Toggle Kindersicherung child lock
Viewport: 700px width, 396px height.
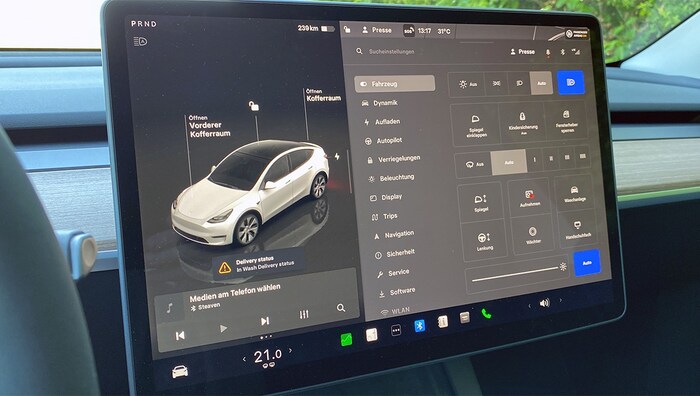(x=522, y=123)
